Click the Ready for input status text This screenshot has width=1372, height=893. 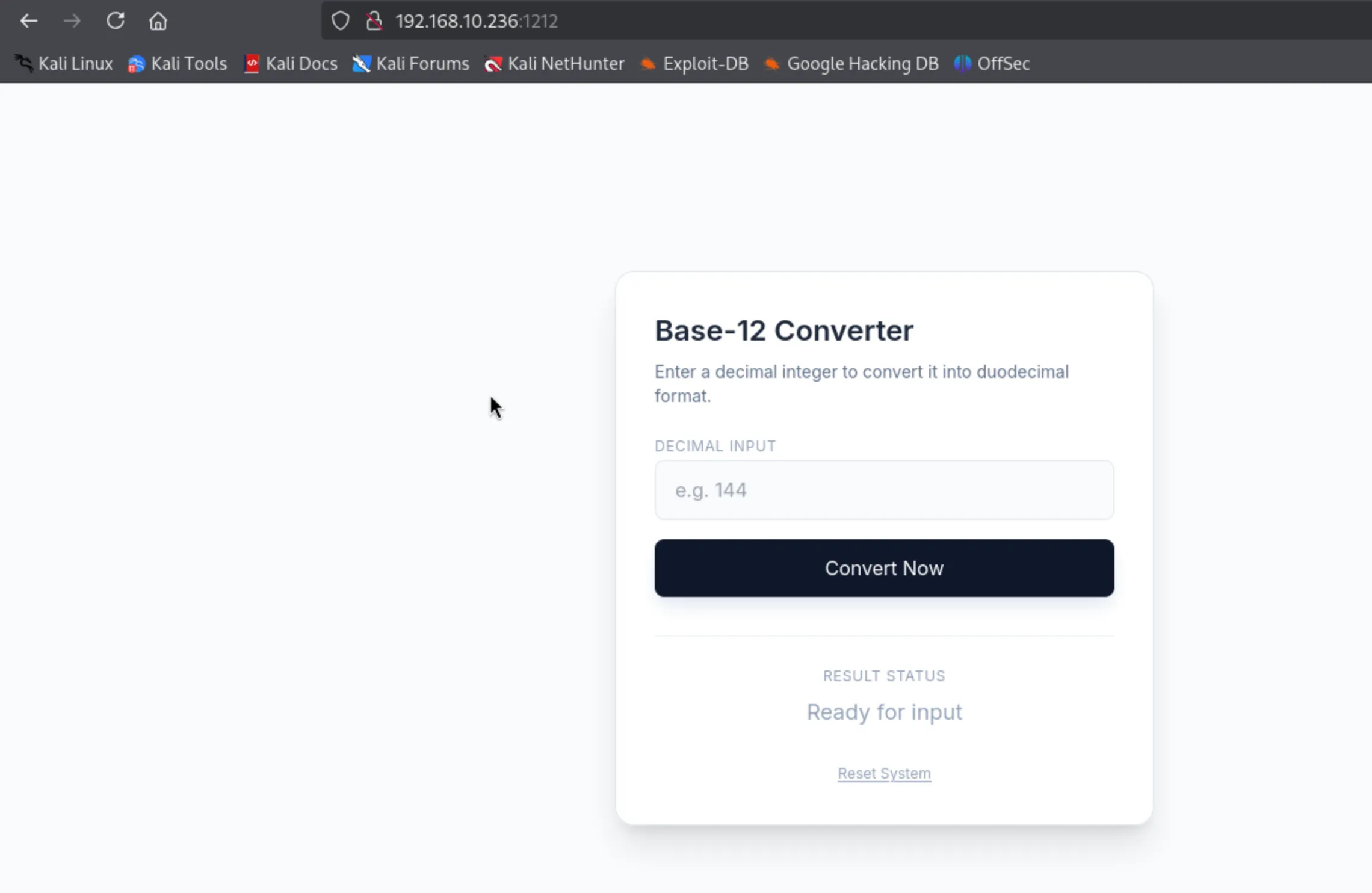884,712
